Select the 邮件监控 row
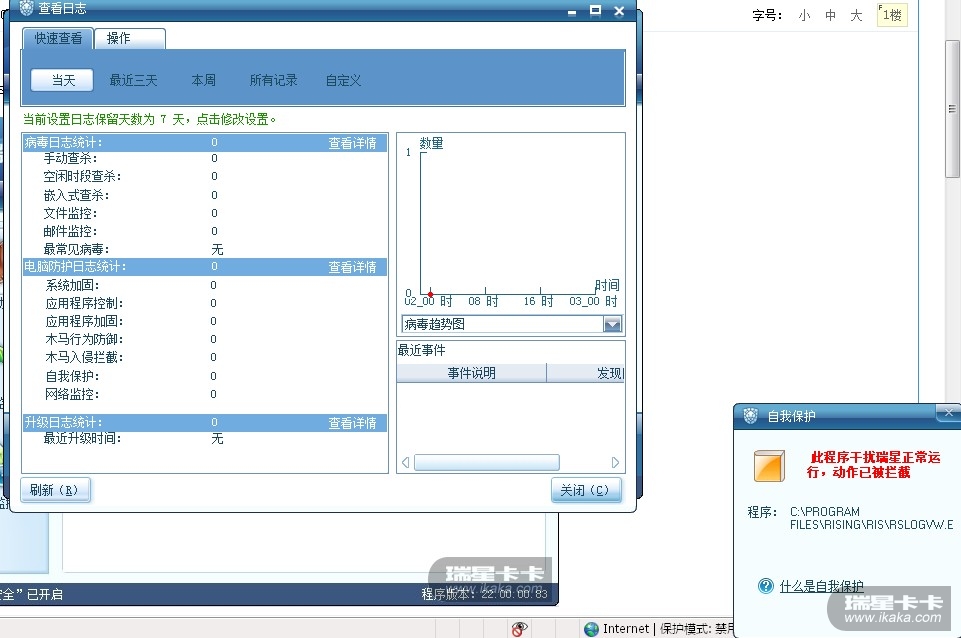The height and width of the screenshot is (638, 961). (205, 232)
